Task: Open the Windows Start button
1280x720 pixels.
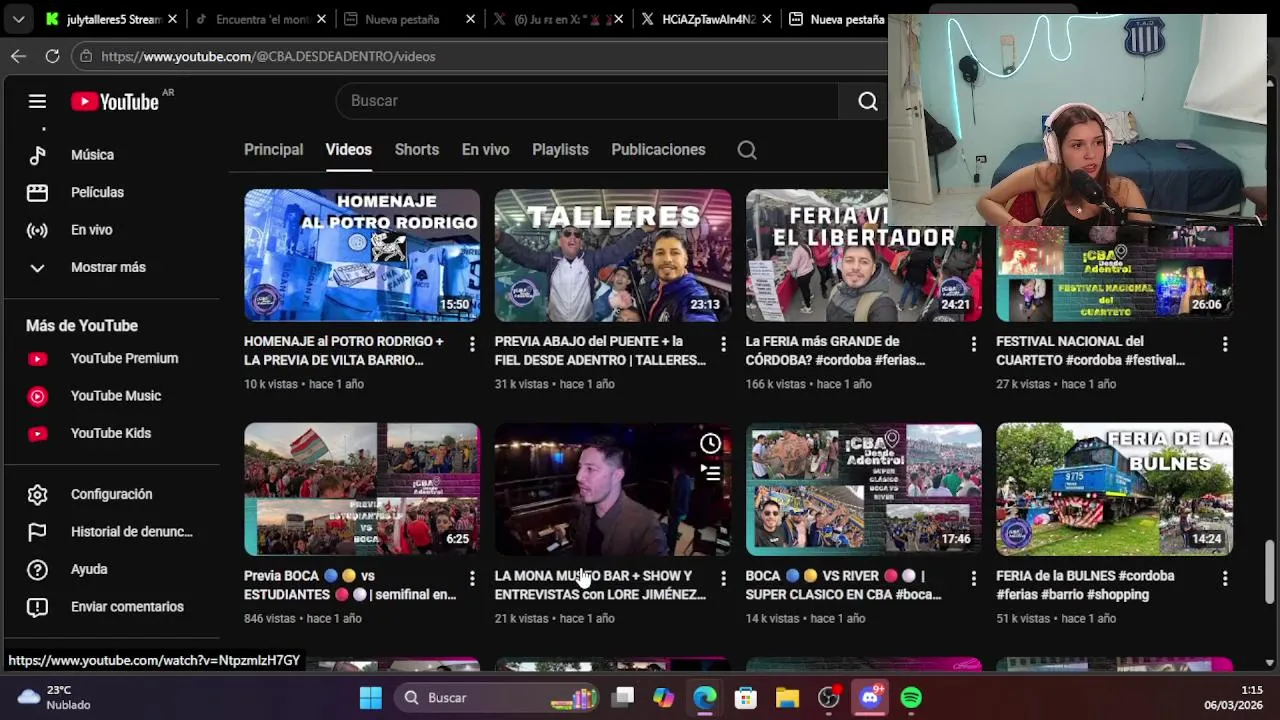Action: click(371, 698)
